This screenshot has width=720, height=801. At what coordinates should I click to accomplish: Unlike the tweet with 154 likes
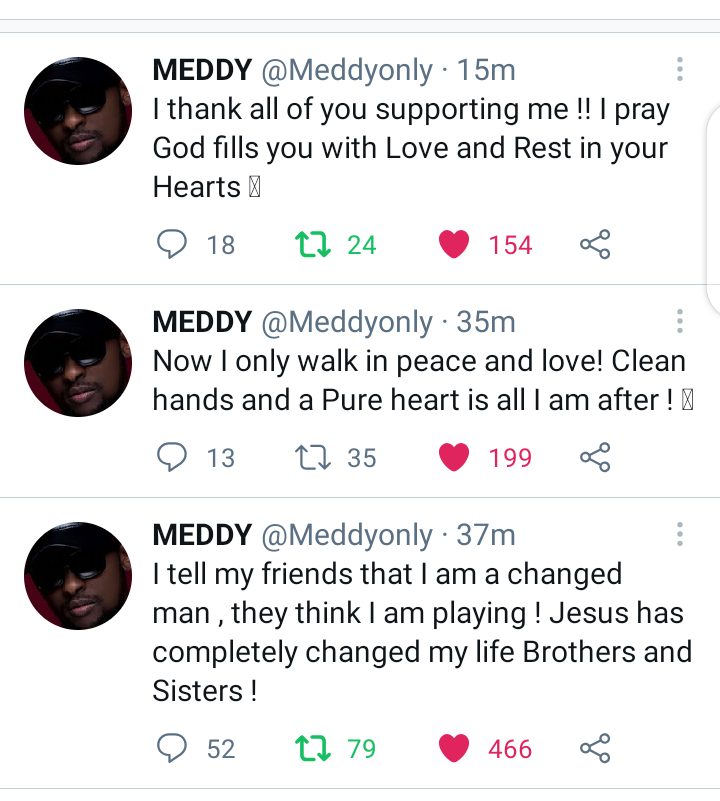pos(454,244)
